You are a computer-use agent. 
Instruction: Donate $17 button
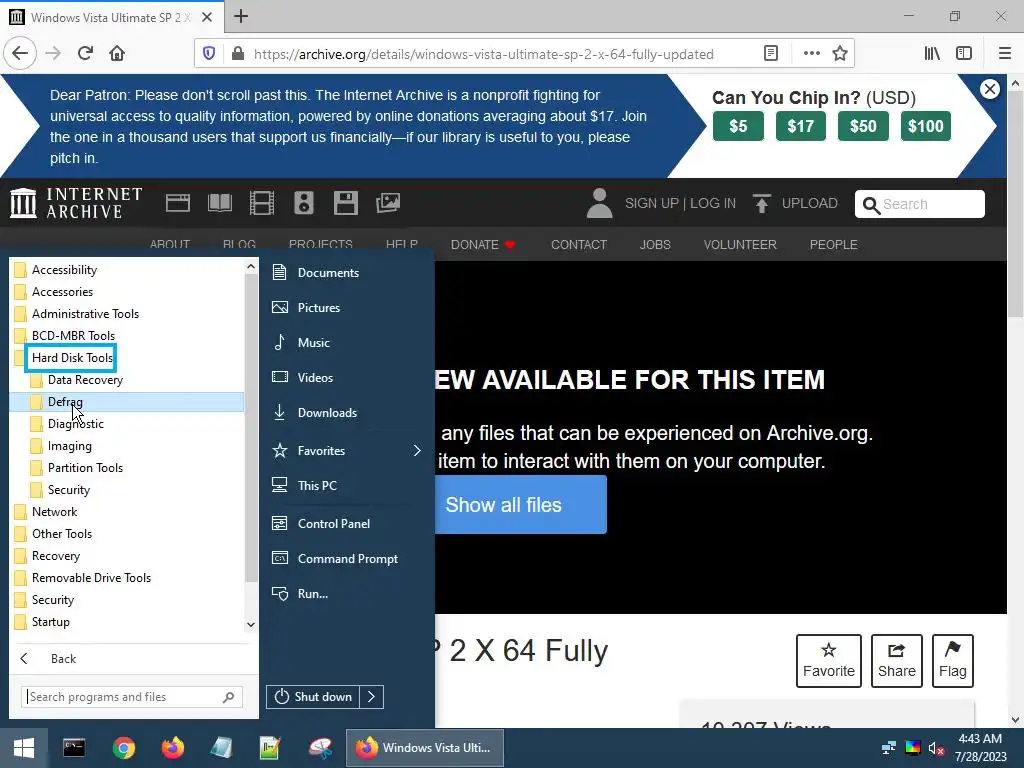801,126
